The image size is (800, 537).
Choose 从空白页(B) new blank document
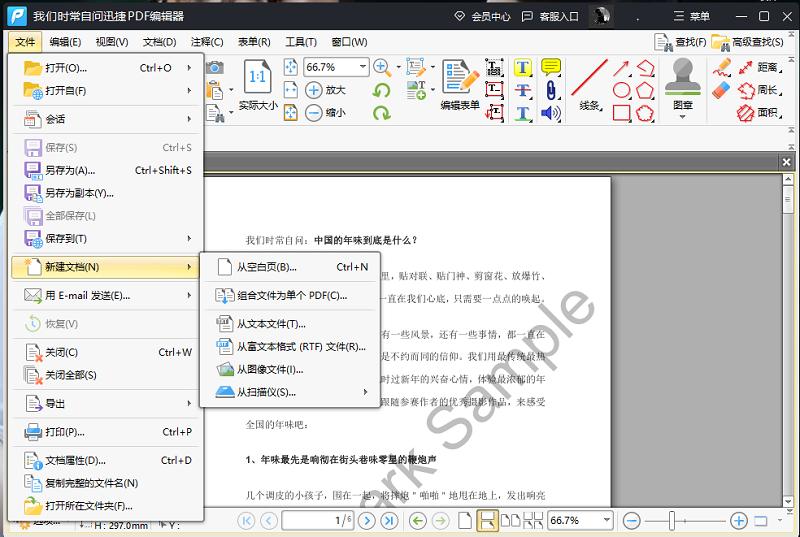292,267
